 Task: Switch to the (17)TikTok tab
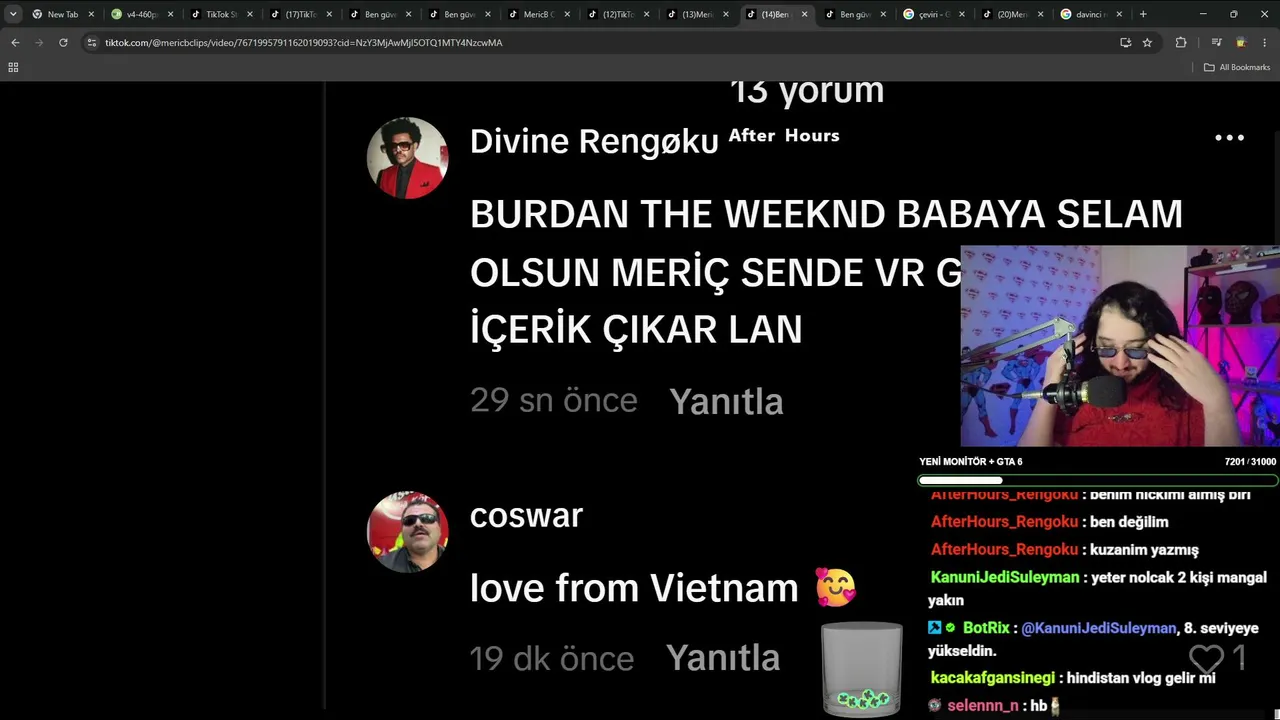(x=300, y=14)
